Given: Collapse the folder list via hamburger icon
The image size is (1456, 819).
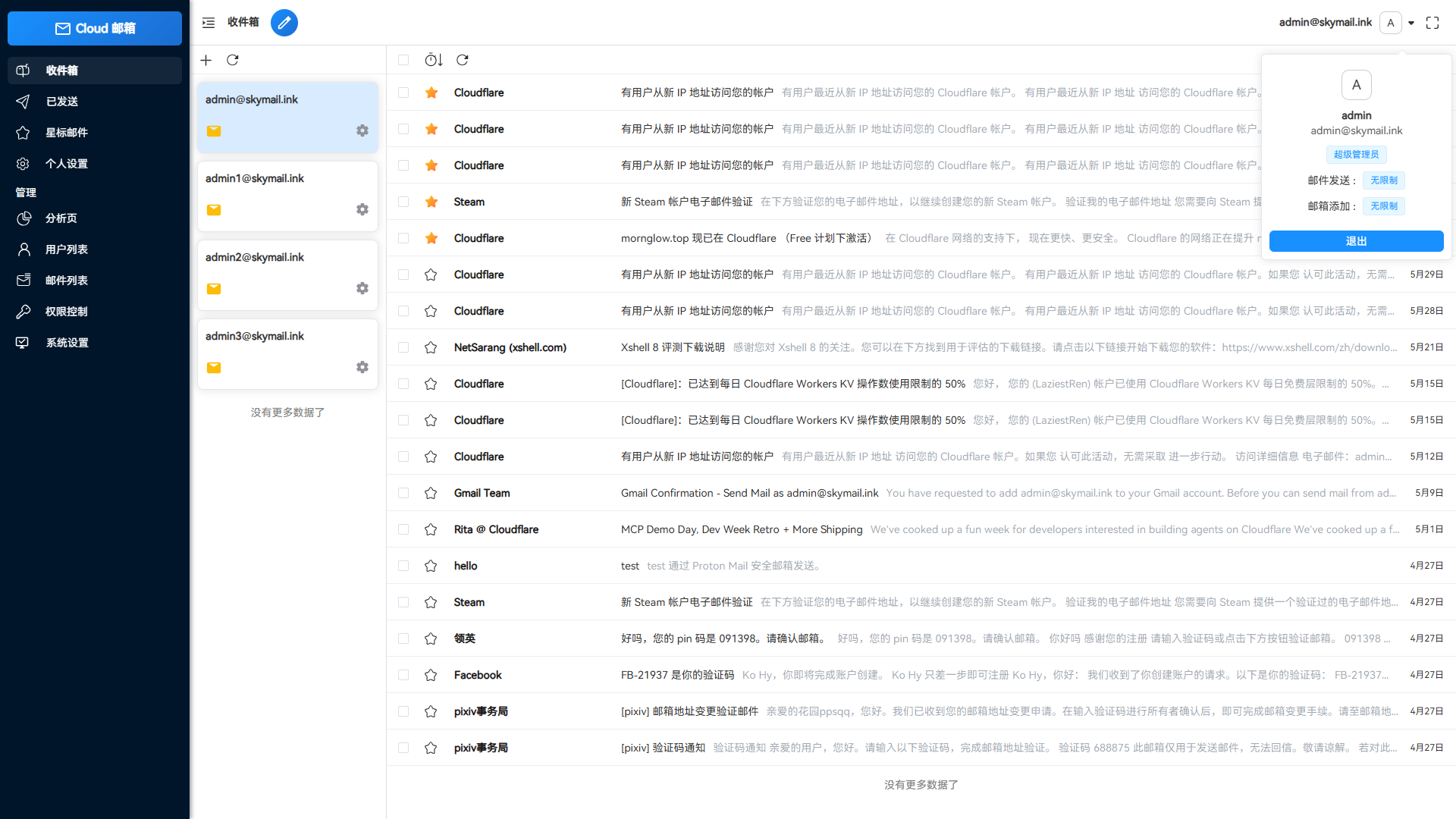Looking at the screenshot, I should tap(208, 23).
